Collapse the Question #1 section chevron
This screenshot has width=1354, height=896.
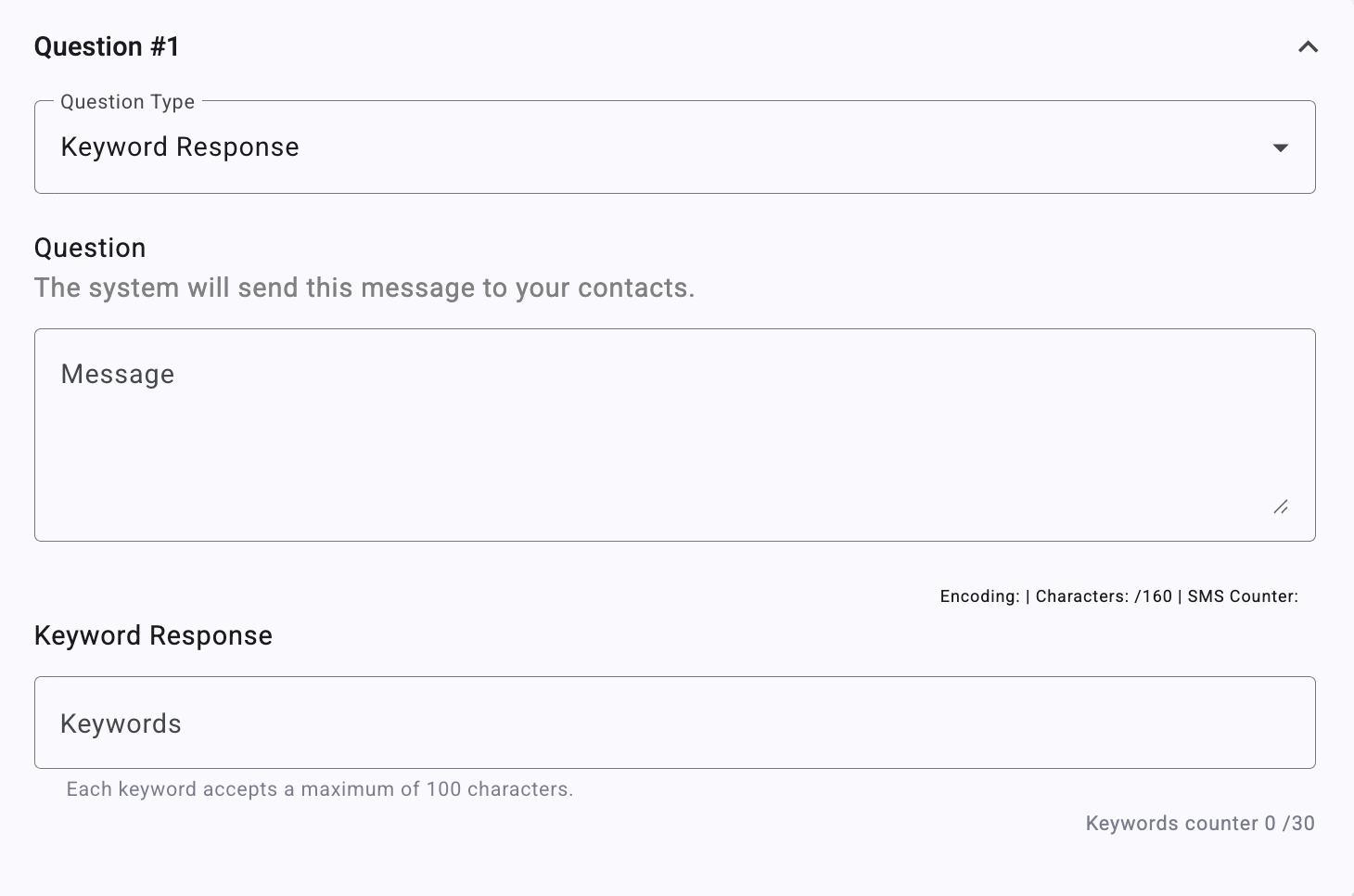click(1308, 46)
